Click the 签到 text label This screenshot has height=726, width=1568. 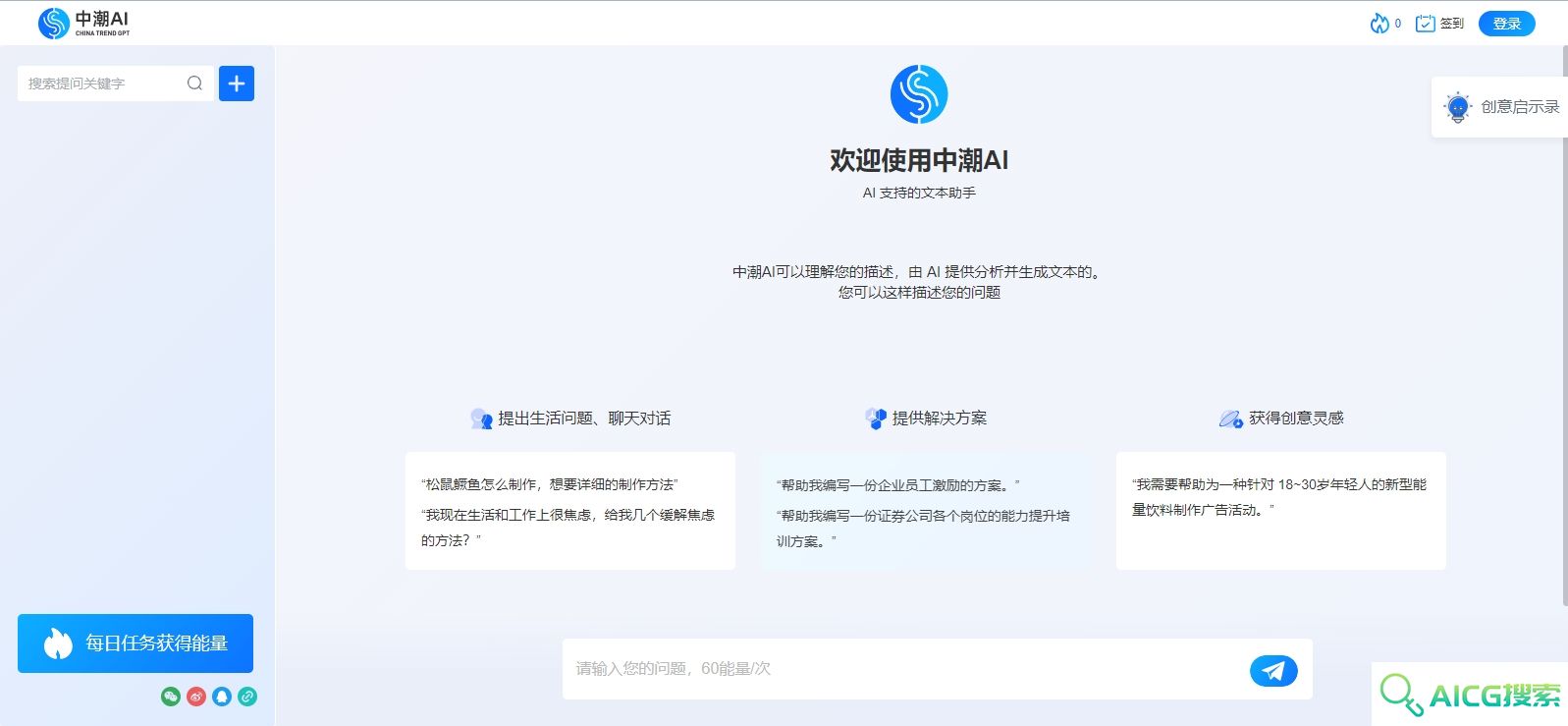[1452, 24]
